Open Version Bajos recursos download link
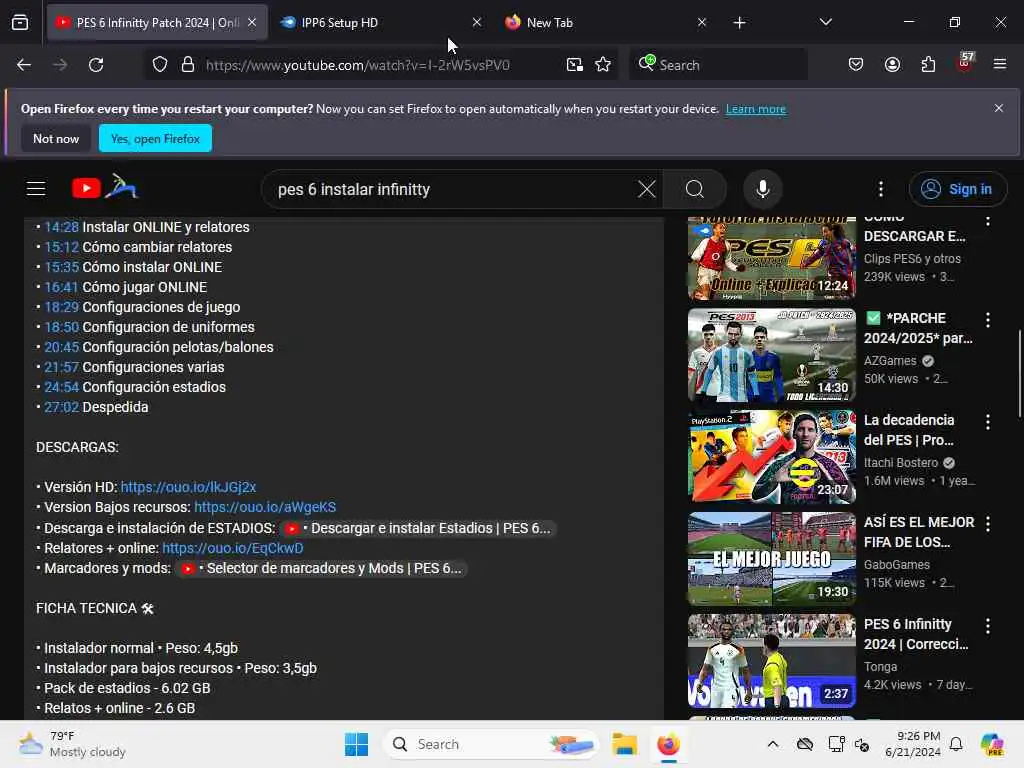Image resolution: width=1024 pixels, height=768 pixels. 265,507
